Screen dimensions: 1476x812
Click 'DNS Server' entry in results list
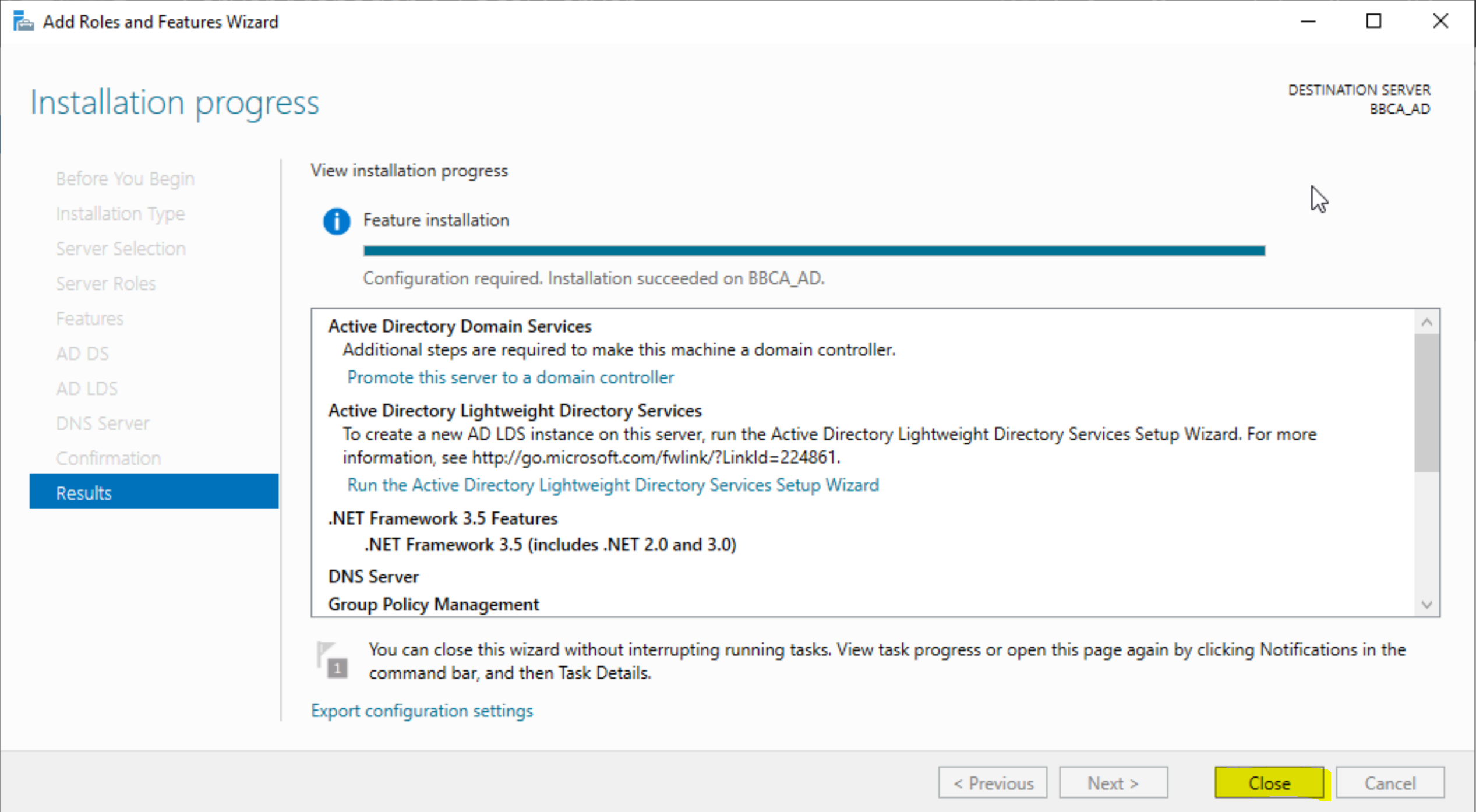pyautogui.click(x=373, y=577)
